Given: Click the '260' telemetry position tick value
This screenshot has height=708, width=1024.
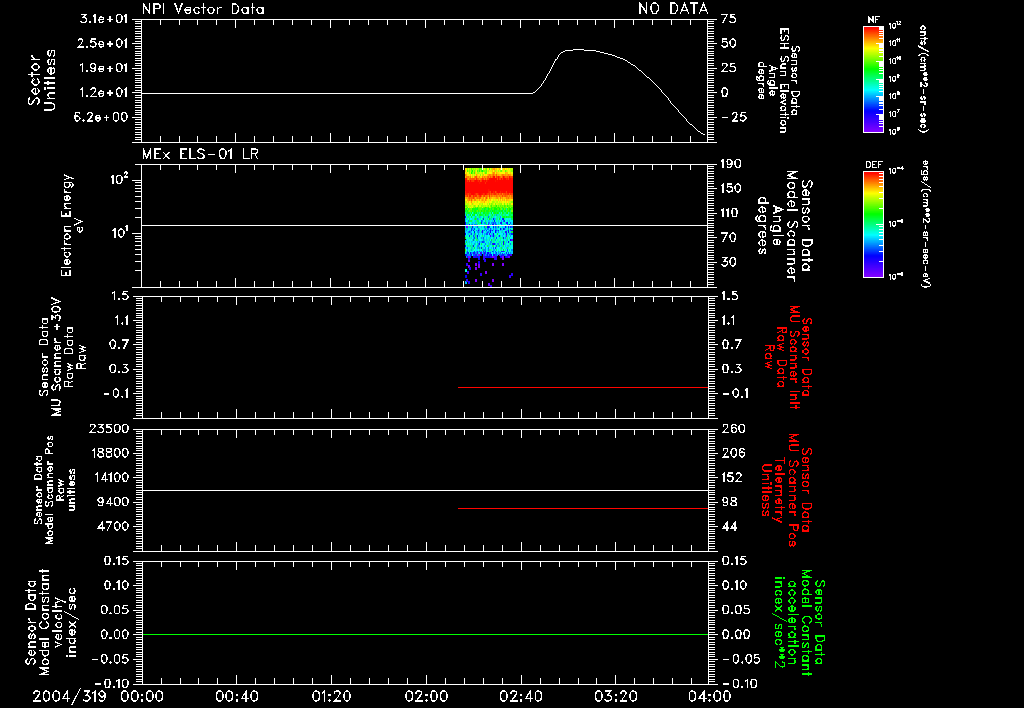Looking at the screenshot, I should (731, 428).
